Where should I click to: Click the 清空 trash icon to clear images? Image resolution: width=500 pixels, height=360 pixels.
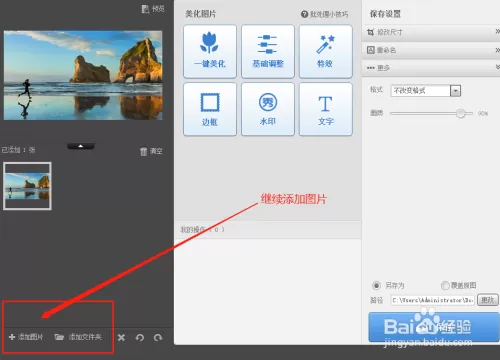pyautogui.click(x=143, y=152)
